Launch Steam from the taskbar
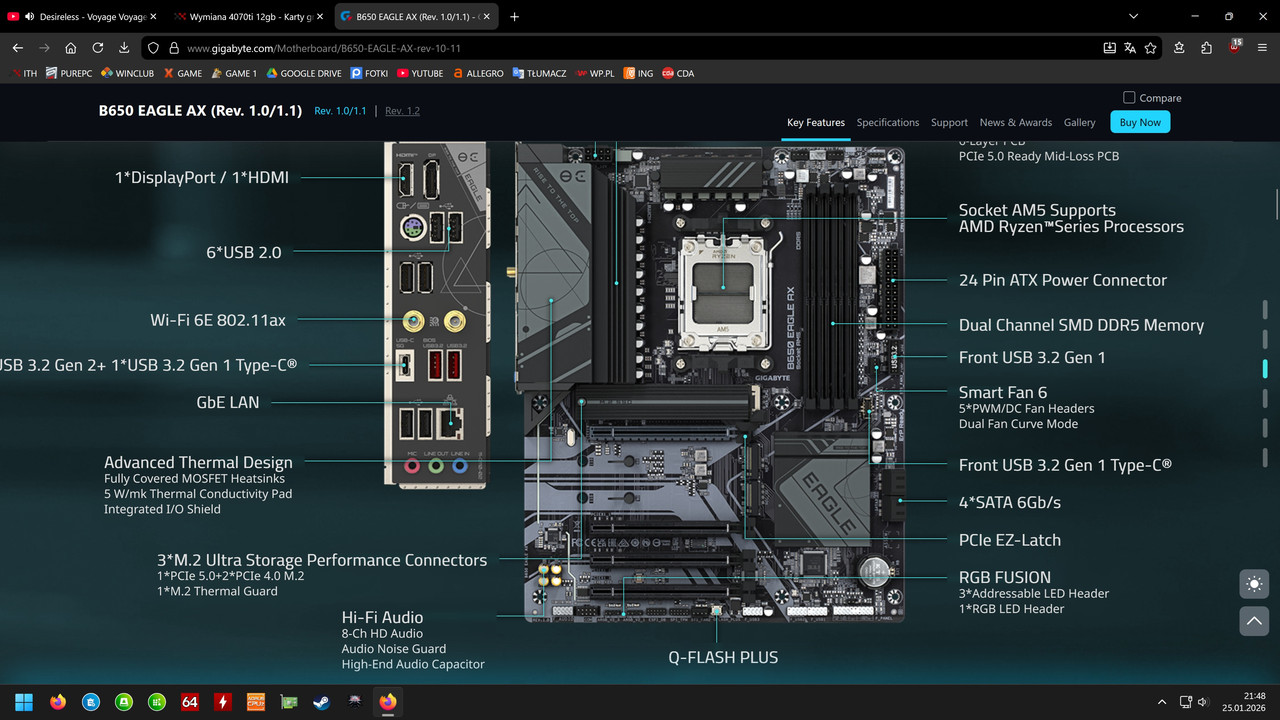 [321, 702]
